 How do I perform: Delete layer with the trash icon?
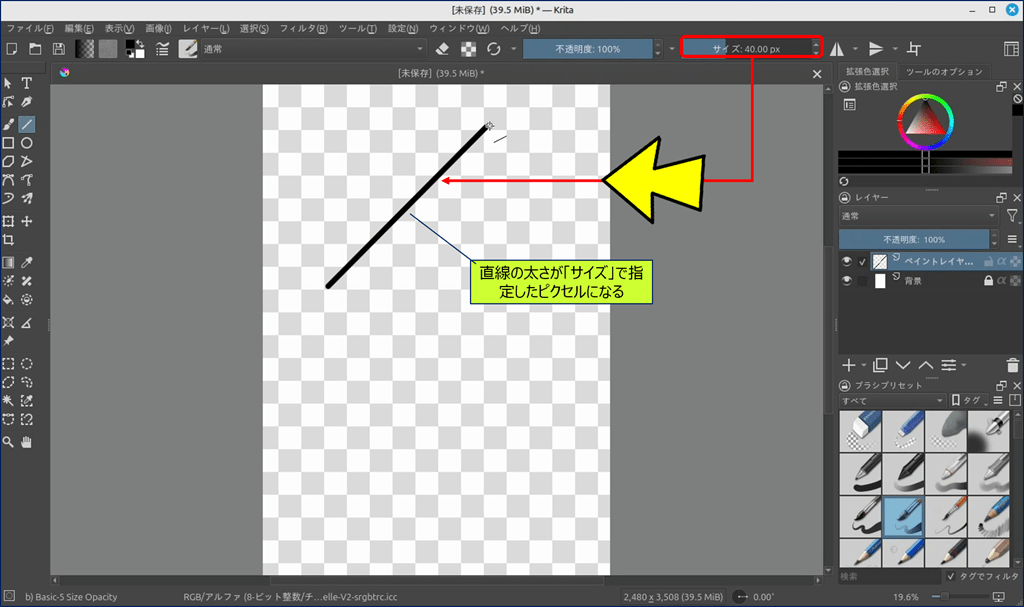1014,365
